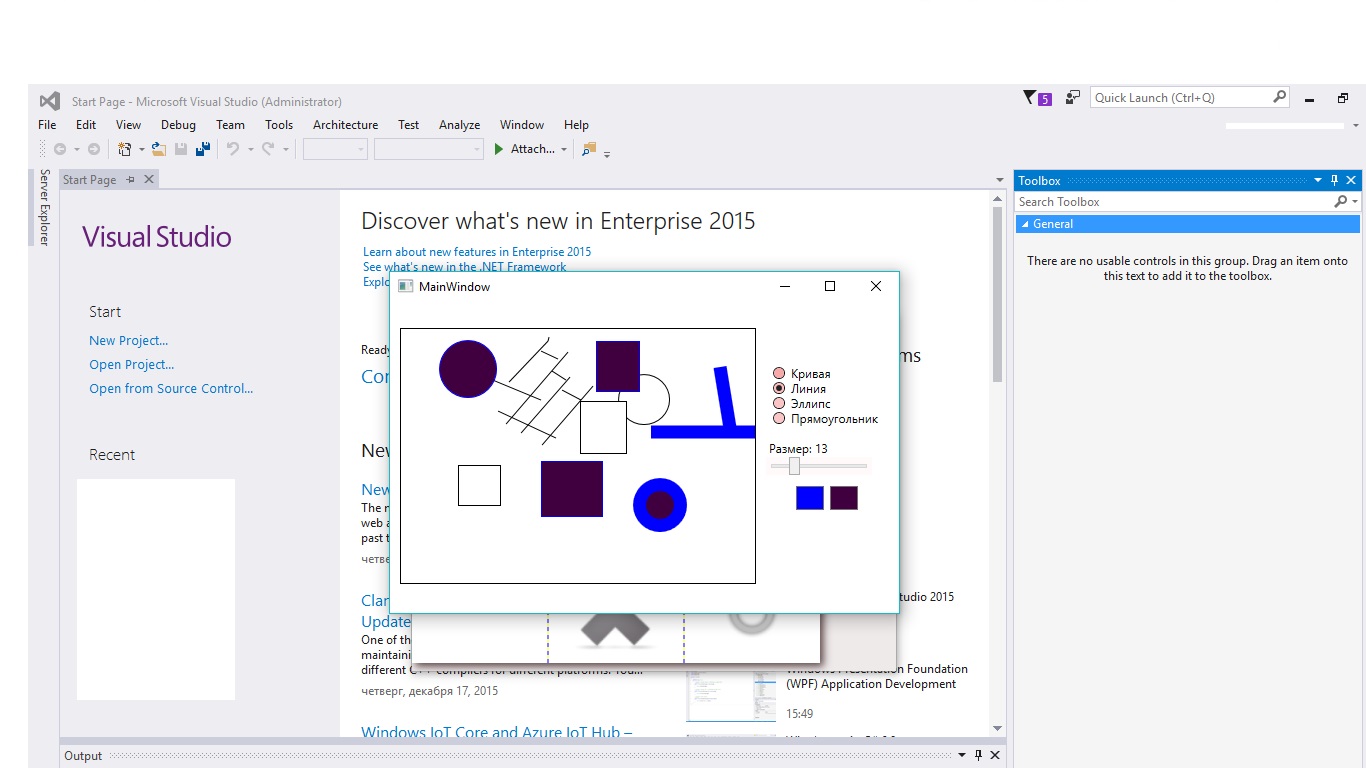This screenshot has width=1366, height=768.
Task: Click the Save toolbar icon
Action: click(x=181, y=149)
